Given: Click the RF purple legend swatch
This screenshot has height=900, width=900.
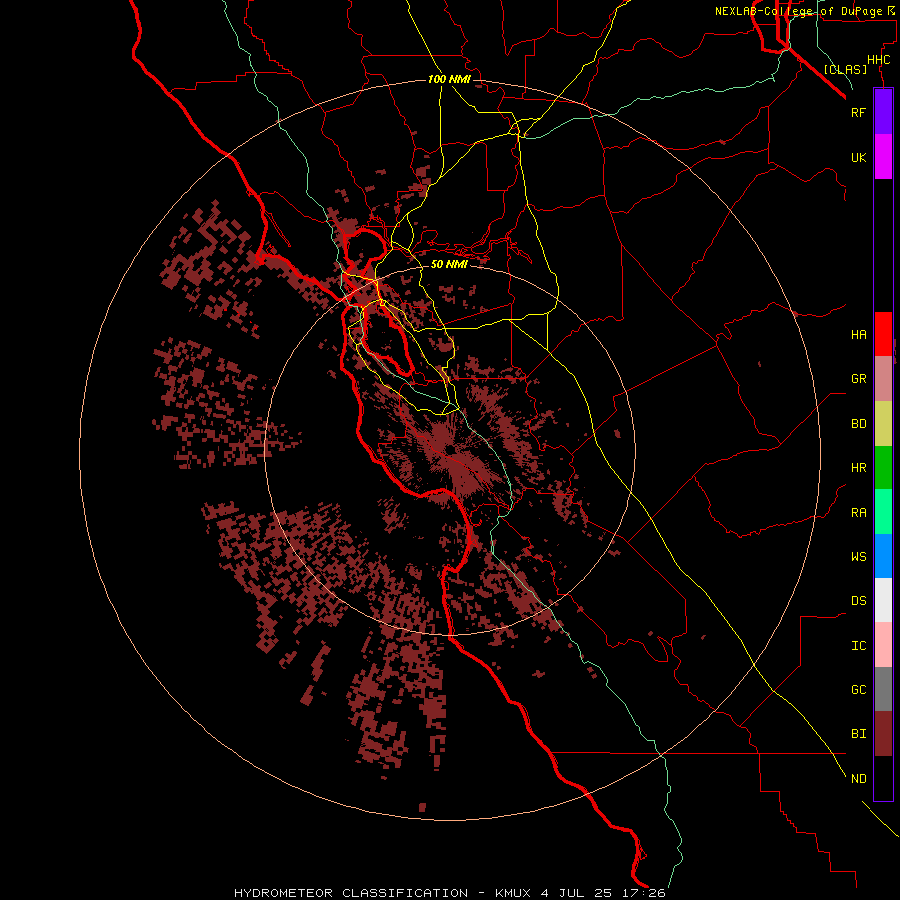Looking at the screenshot, I should (883, 112).
